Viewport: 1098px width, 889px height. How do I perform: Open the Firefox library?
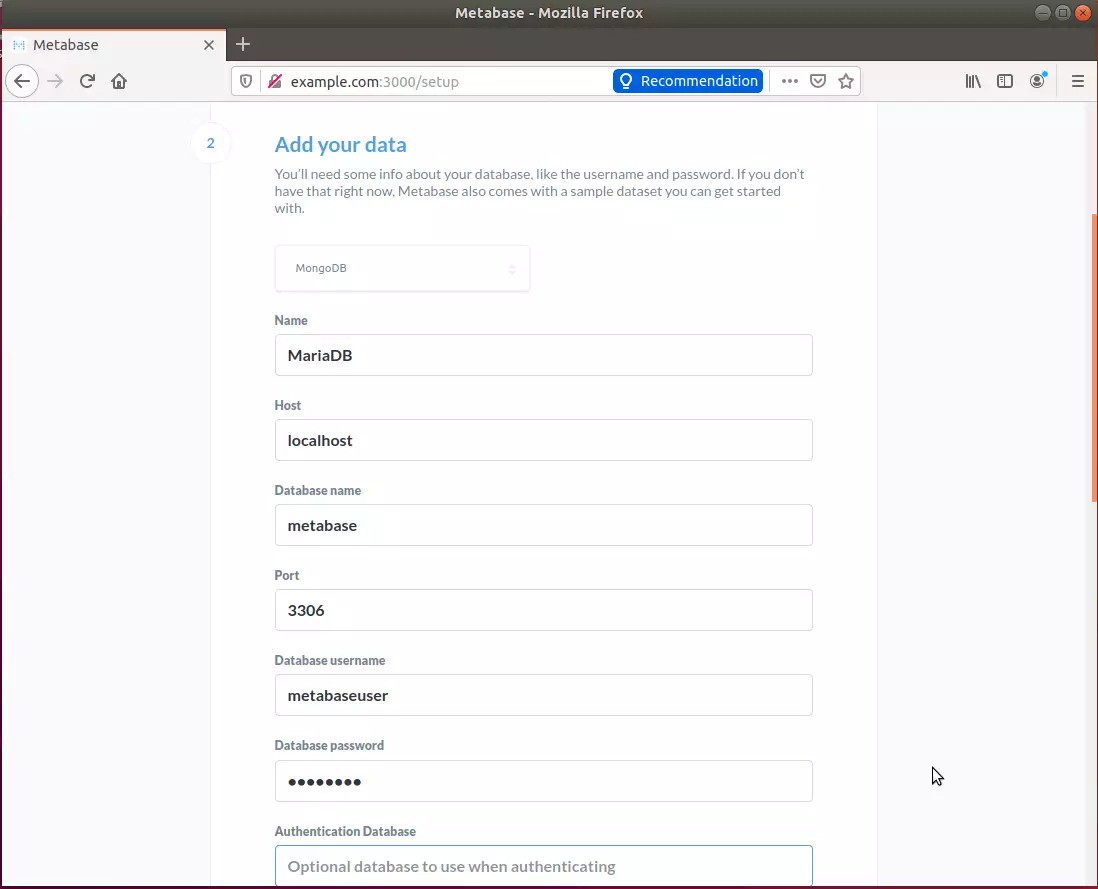click(973, 81)
